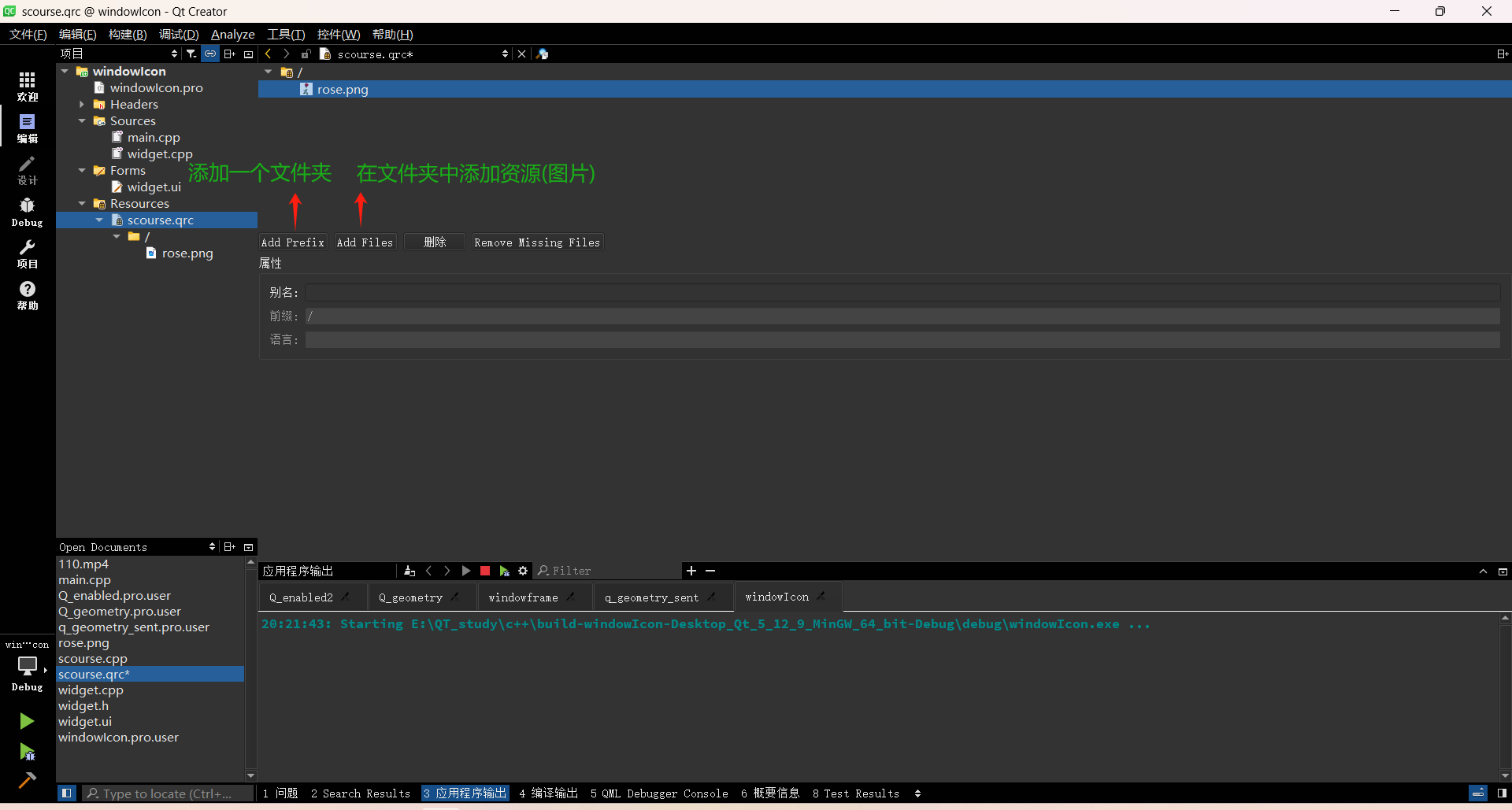This screenshot has width=1512, height=810.
Task: Zoom out the application output text
Action: click(x=710, y=571)
